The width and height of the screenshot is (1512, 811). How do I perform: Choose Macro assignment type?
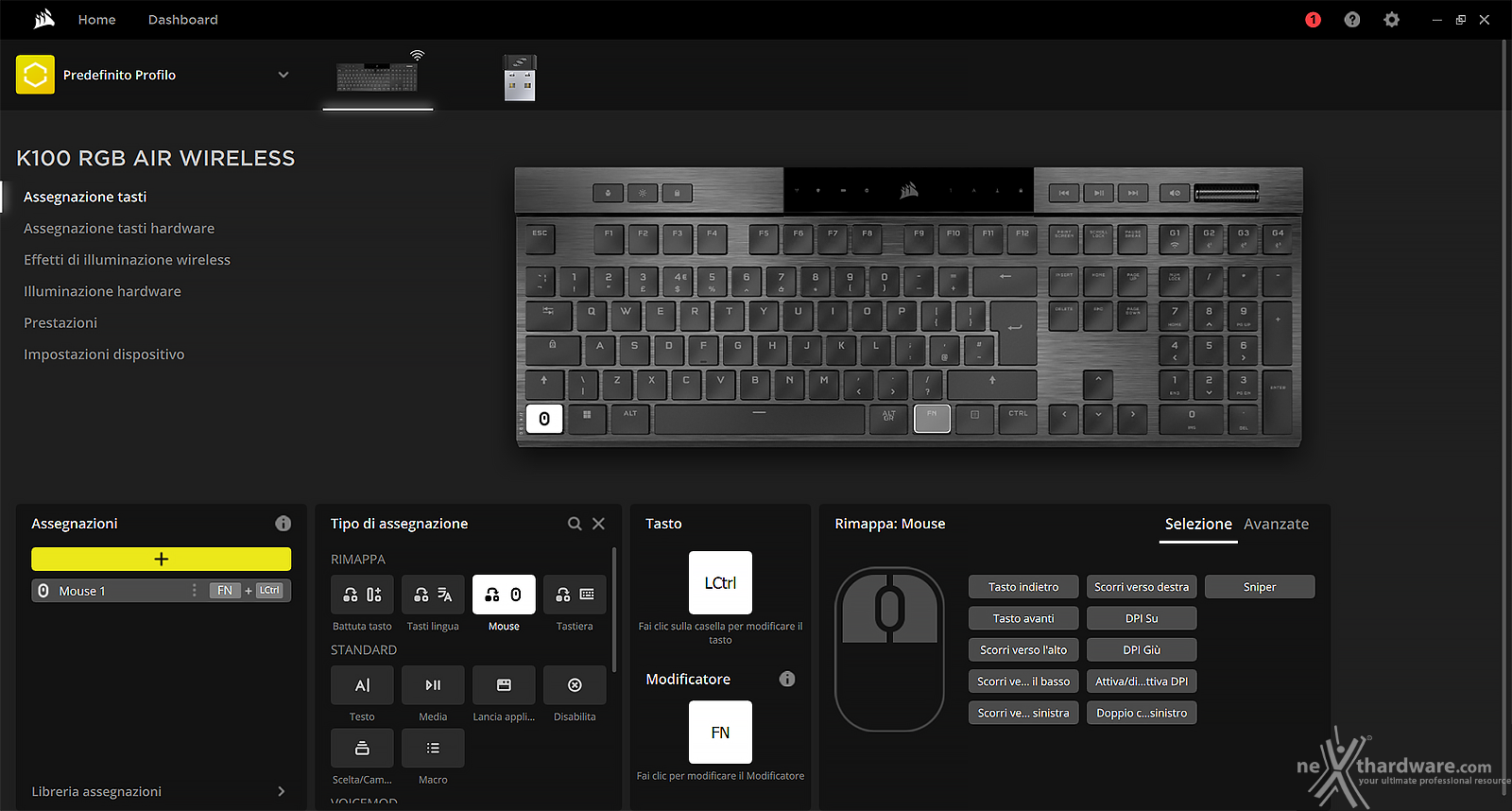[433, 748]
